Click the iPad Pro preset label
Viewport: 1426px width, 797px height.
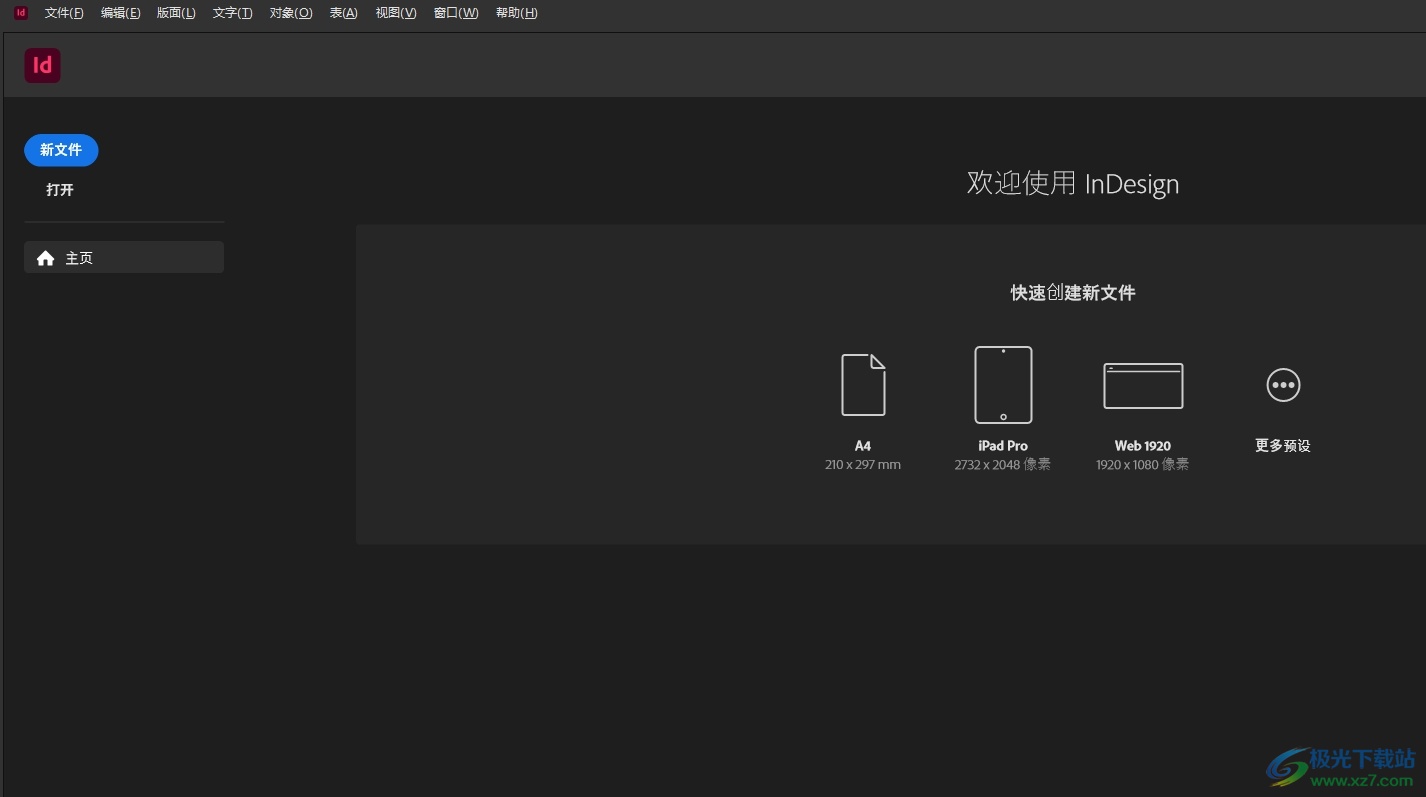(x=1003, y=446)
